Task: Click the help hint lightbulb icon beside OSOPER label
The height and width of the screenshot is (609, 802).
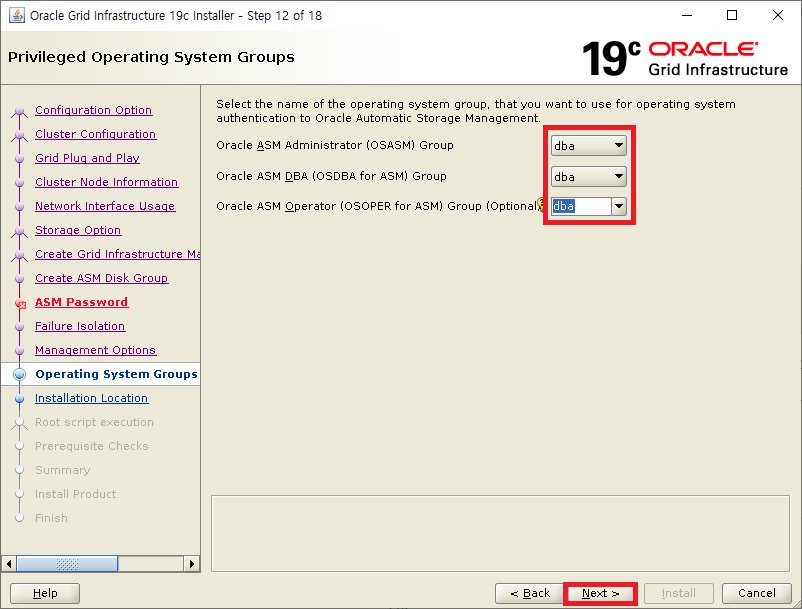Action: pos(541,205)
